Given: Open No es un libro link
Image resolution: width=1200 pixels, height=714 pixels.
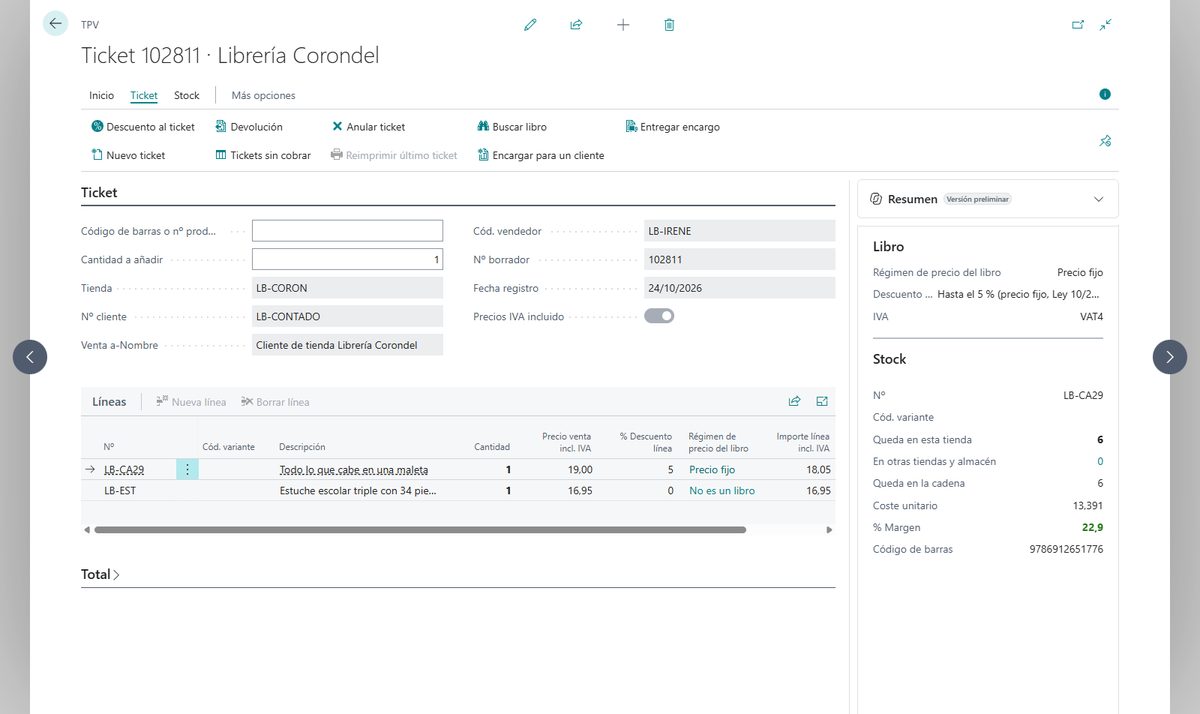Looking at the screenshot, I should tap(722, 491).
